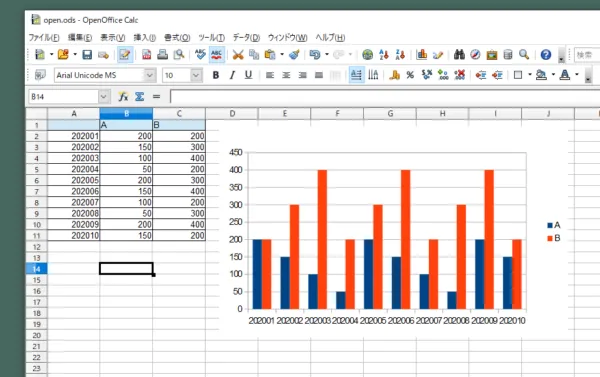Click the Copy icon
Screen dimensions: 600x377
click(254, 55)
